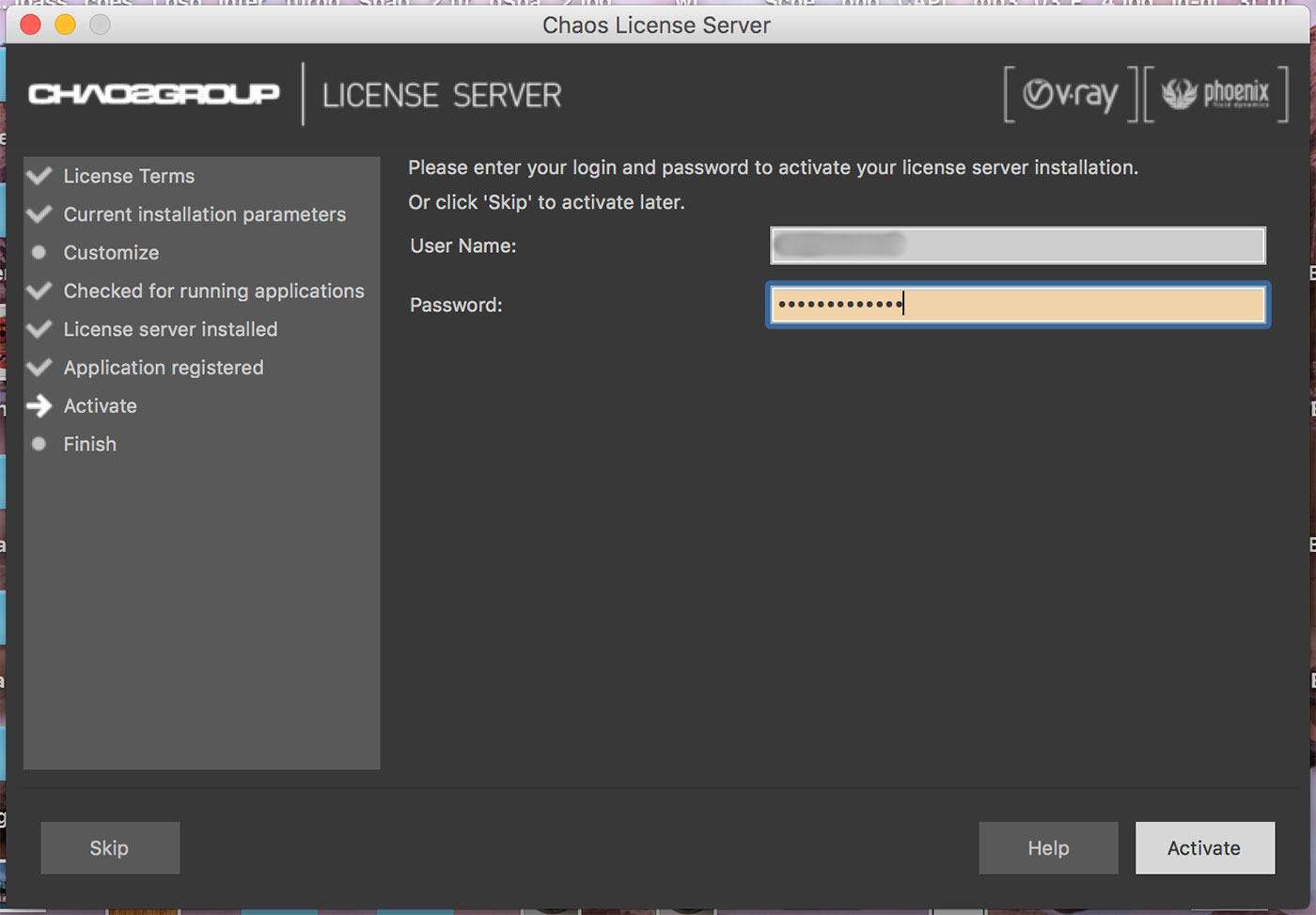The image size is (1316, 915).
Task: Click the Password label
Action: pyautogui.click(x=456, y=305)
